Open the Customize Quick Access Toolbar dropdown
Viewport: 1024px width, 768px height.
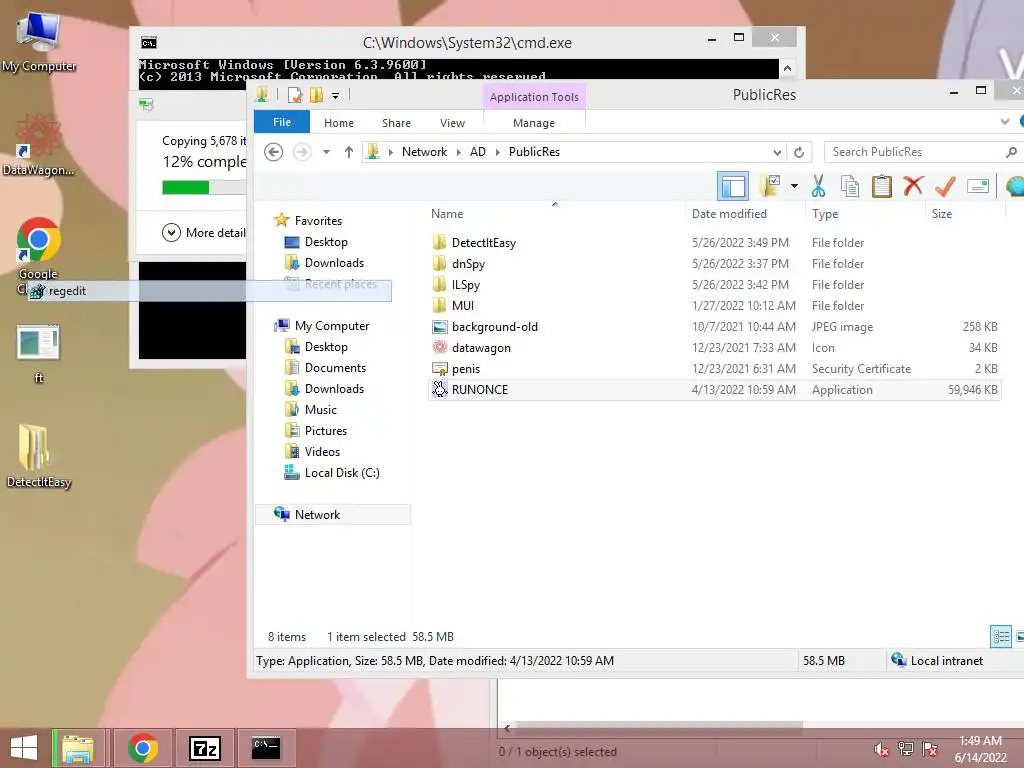click(x=335, y=96)
